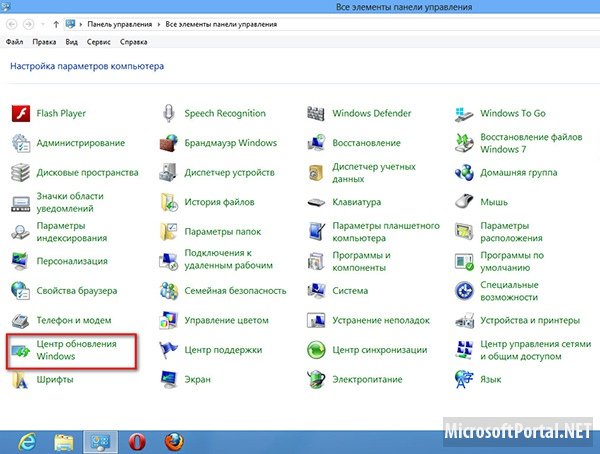Click the Параметры папок icon

168,232
